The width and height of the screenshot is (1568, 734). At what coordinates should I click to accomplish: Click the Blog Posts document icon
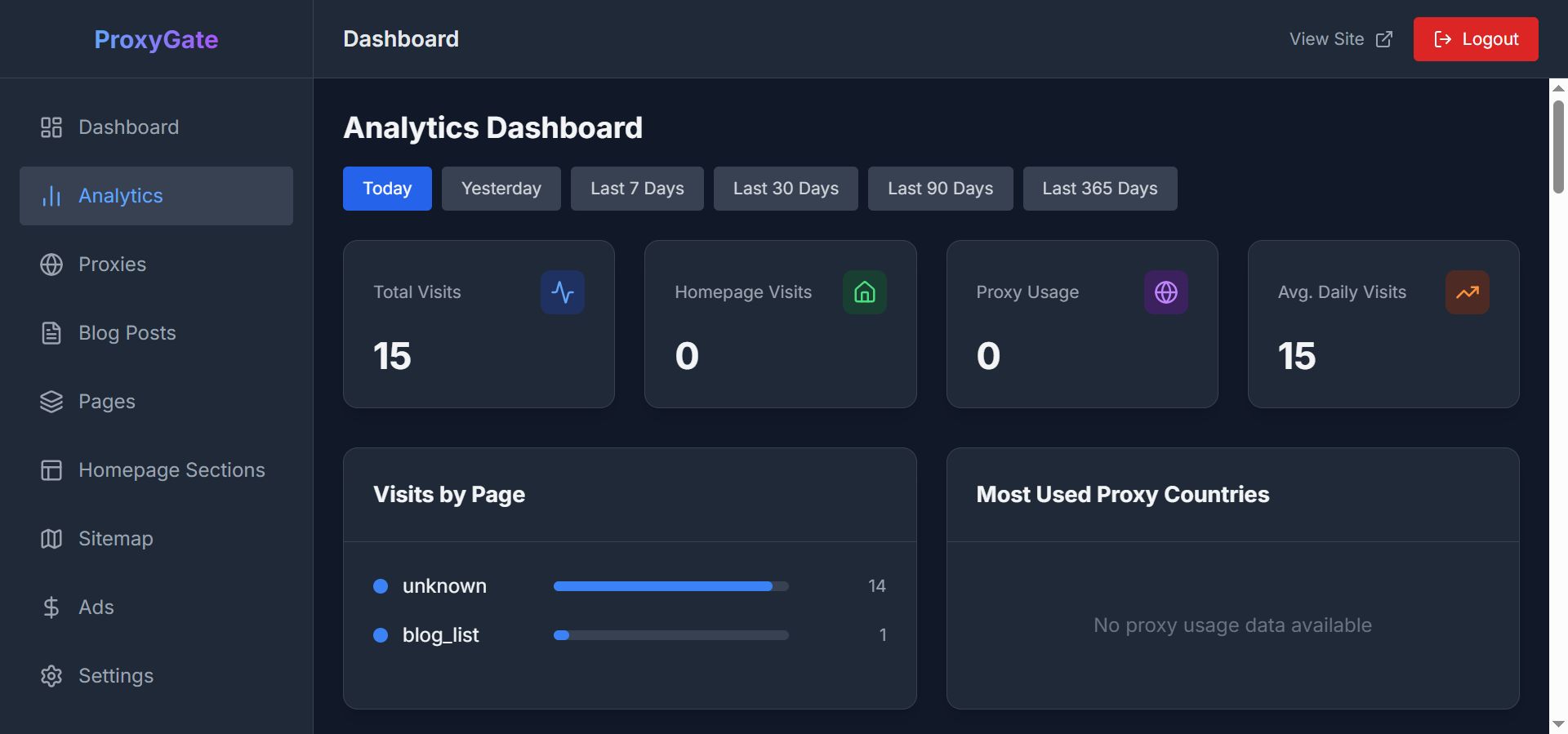51,333
